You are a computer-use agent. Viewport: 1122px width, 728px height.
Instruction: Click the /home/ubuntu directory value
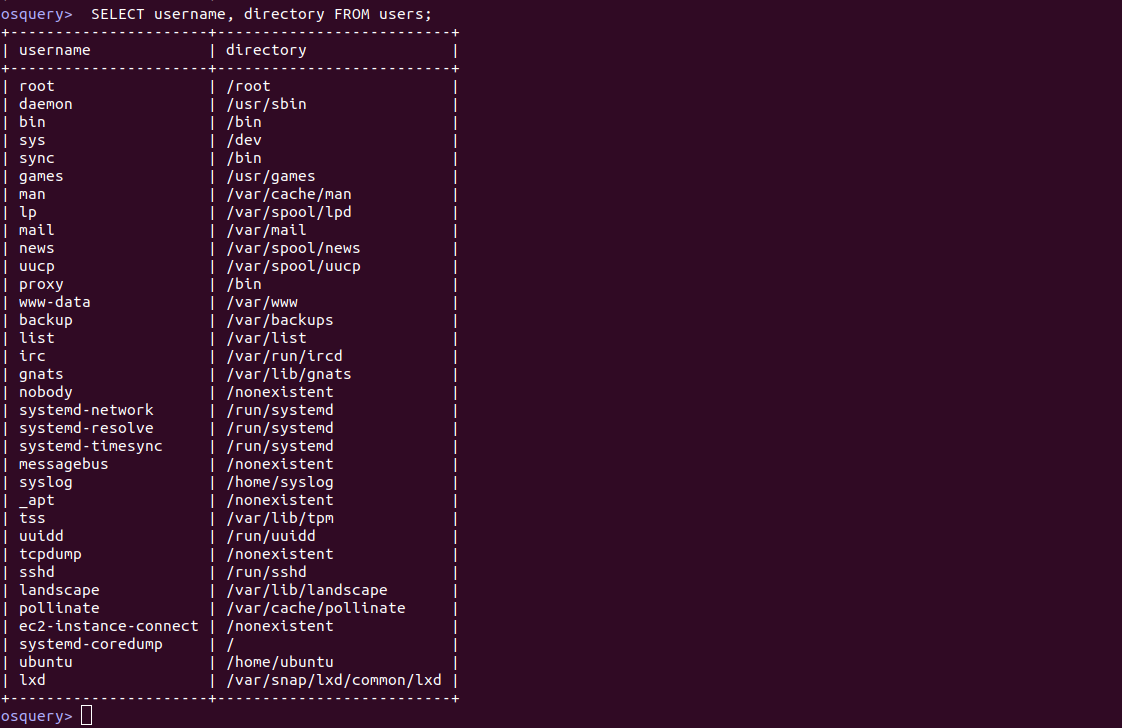(x=280, y=662)
